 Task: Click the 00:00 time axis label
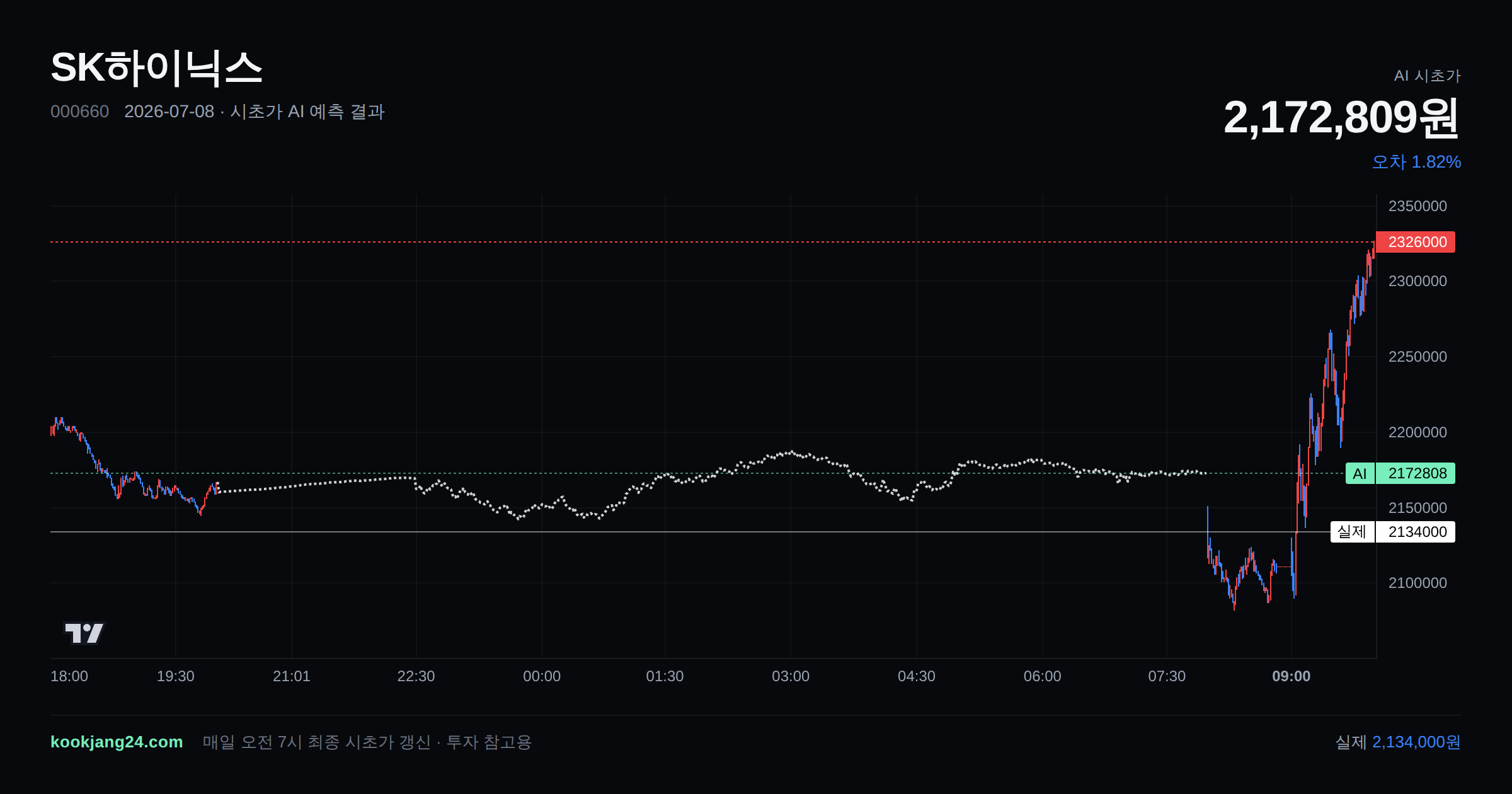click(542, 676)
